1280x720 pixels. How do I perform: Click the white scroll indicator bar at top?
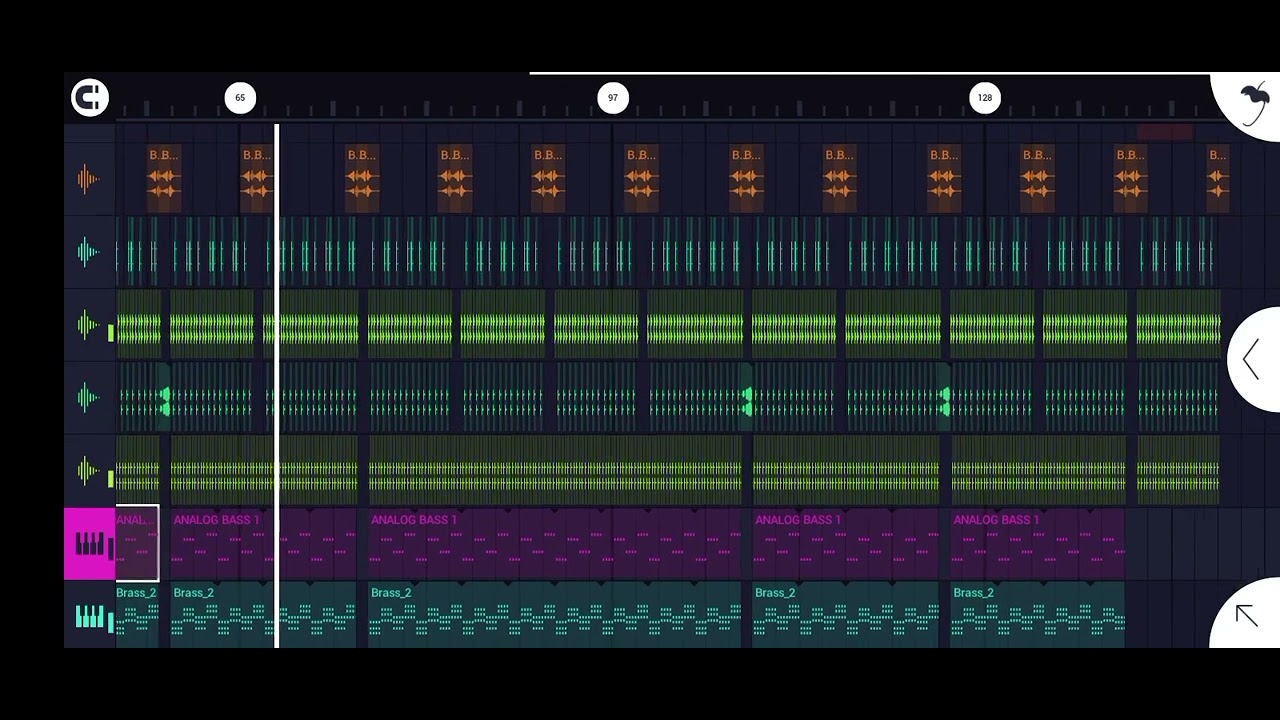[x=869, y=74]
